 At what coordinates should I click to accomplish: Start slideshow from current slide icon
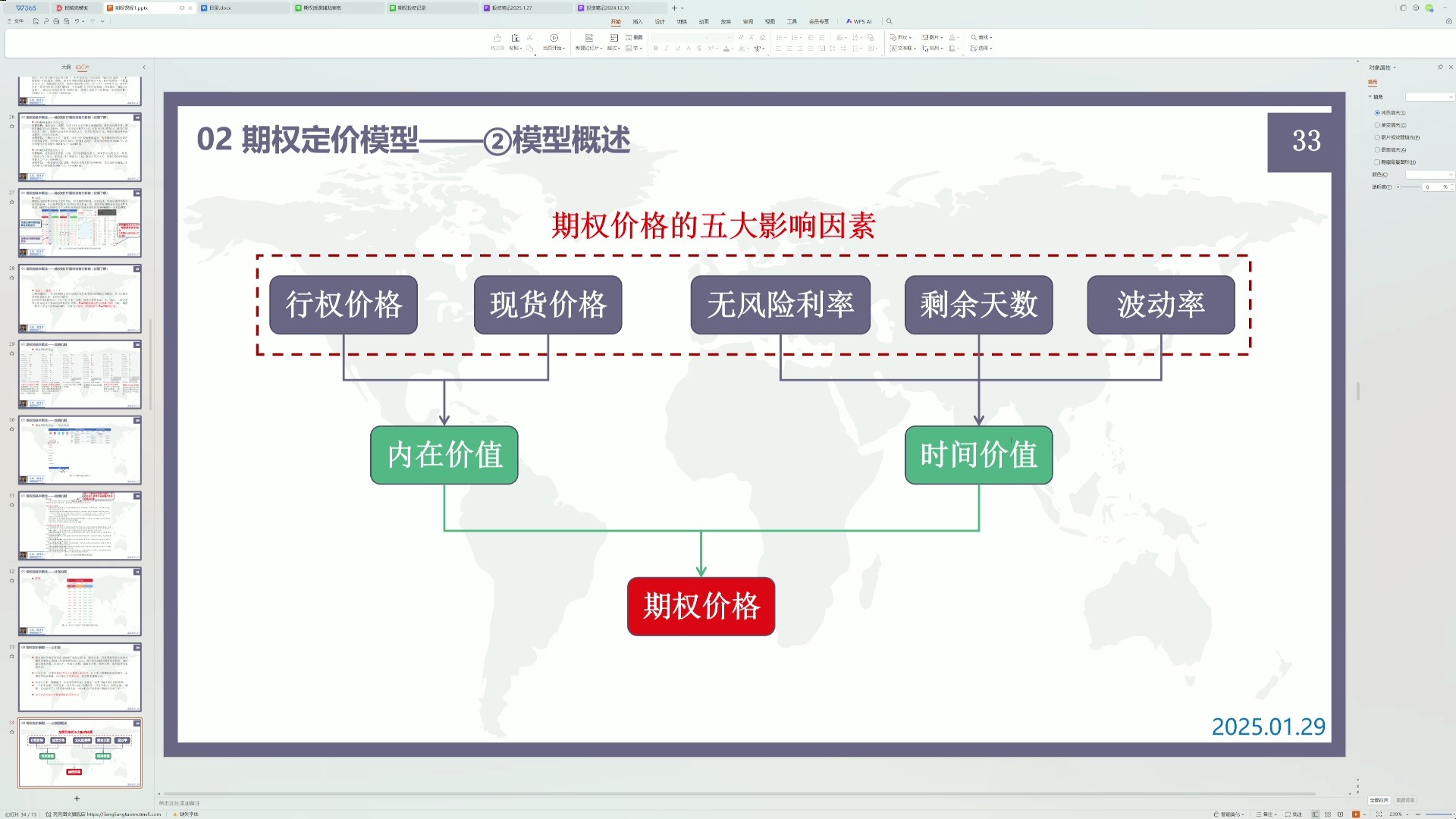coord(554,38)
